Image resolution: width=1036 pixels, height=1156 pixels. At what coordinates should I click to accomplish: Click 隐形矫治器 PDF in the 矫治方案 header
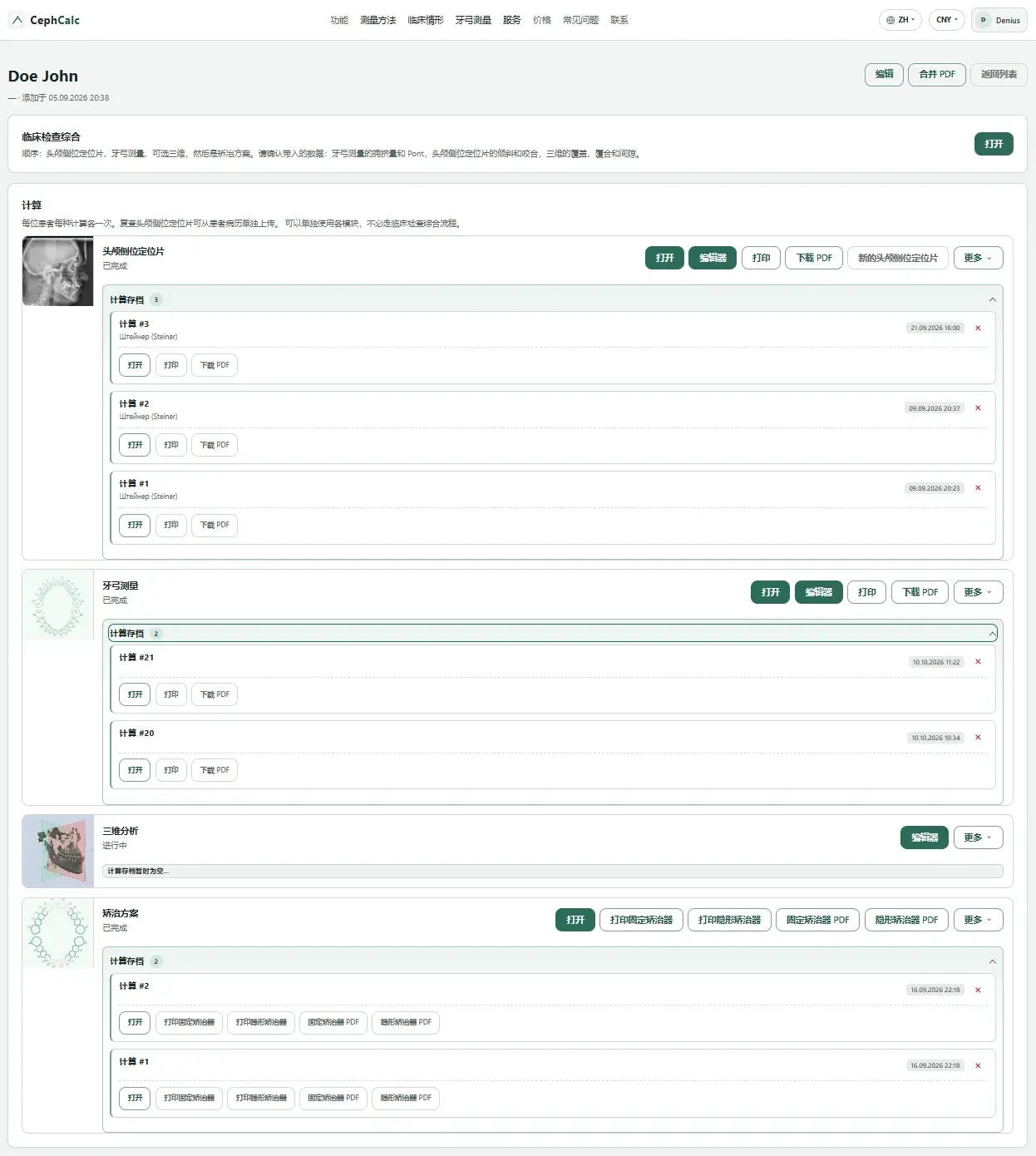click(x=906, y=920)
